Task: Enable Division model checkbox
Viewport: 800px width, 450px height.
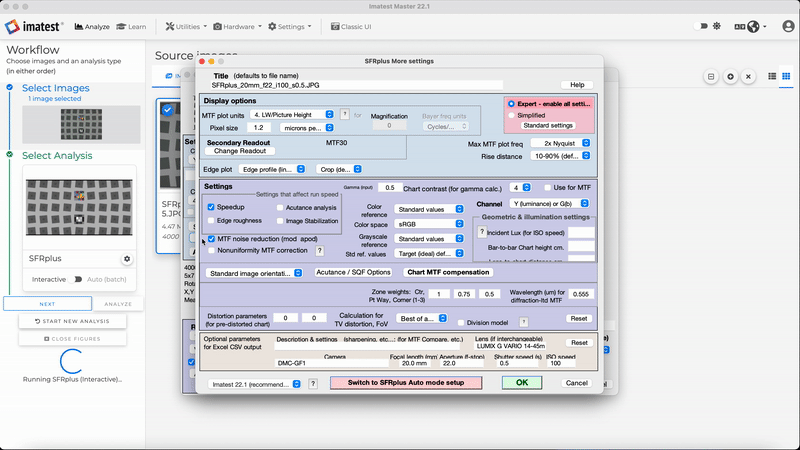Action: point(461,322)
